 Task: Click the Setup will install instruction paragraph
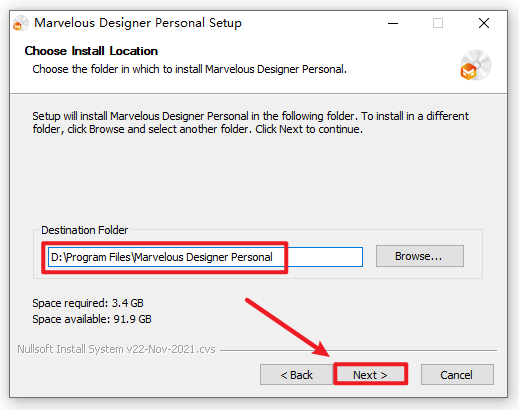[250, 122]
